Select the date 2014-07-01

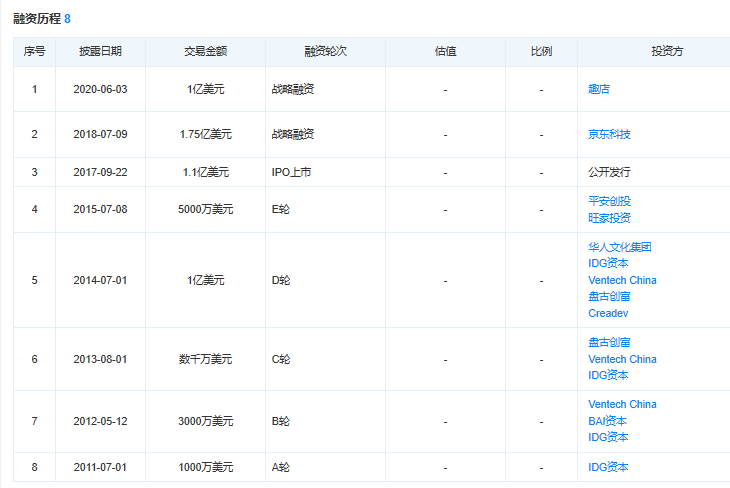click(100, 280)
